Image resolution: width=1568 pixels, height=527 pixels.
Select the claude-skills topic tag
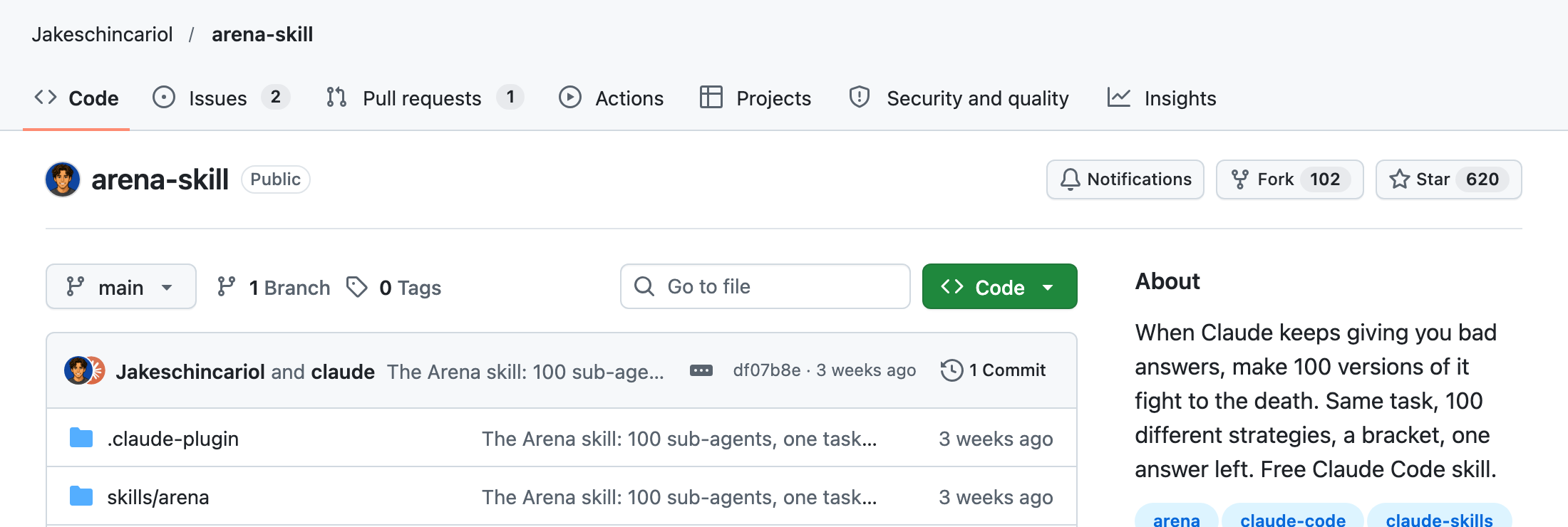1440,518
